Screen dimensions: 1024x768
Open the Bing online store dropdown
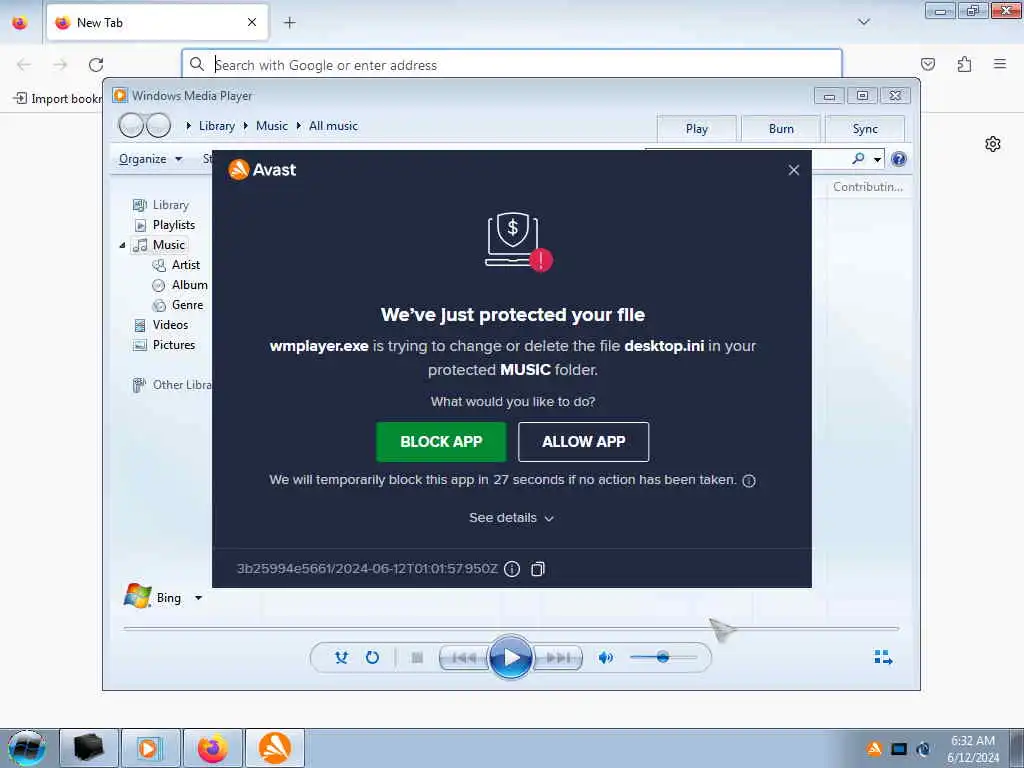tap(198, 598)
